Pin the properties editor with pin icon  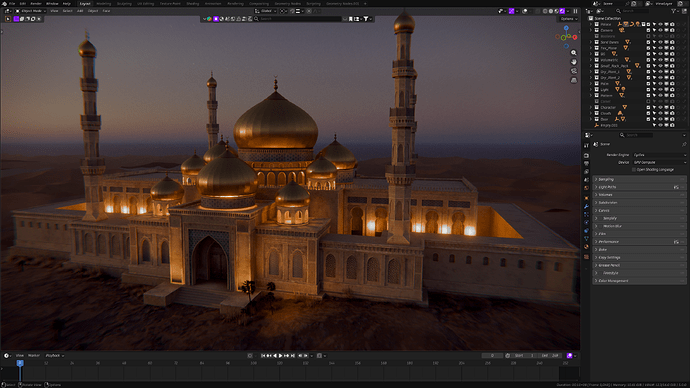pos(684,144)
